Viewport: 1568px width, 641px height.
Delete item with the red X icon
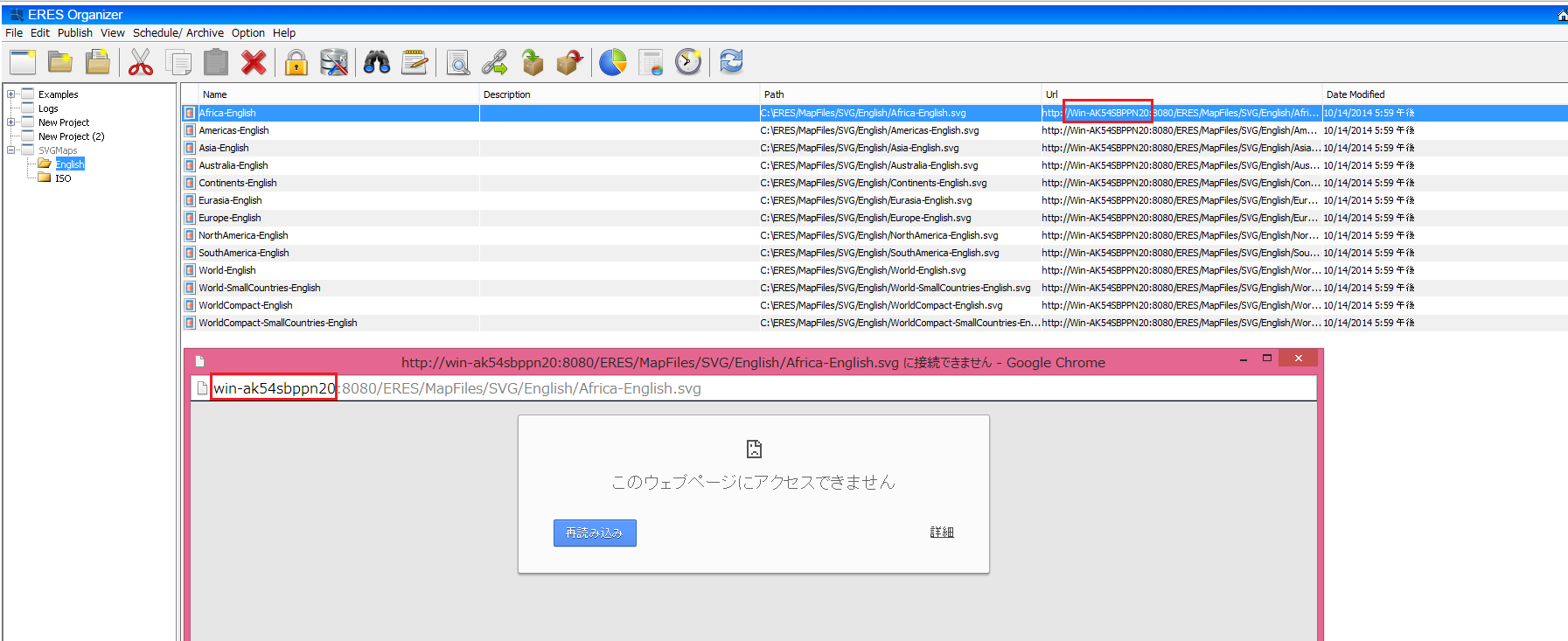tap(254, 62)
